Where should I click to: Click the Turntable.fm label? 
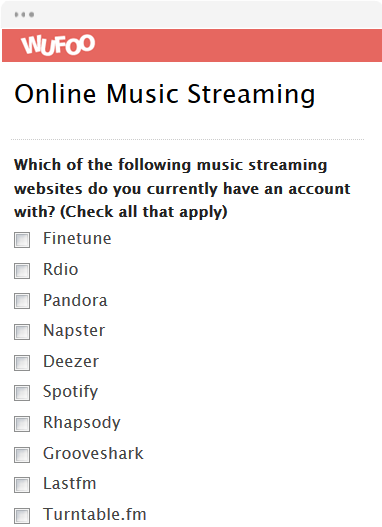pos(95,514)
